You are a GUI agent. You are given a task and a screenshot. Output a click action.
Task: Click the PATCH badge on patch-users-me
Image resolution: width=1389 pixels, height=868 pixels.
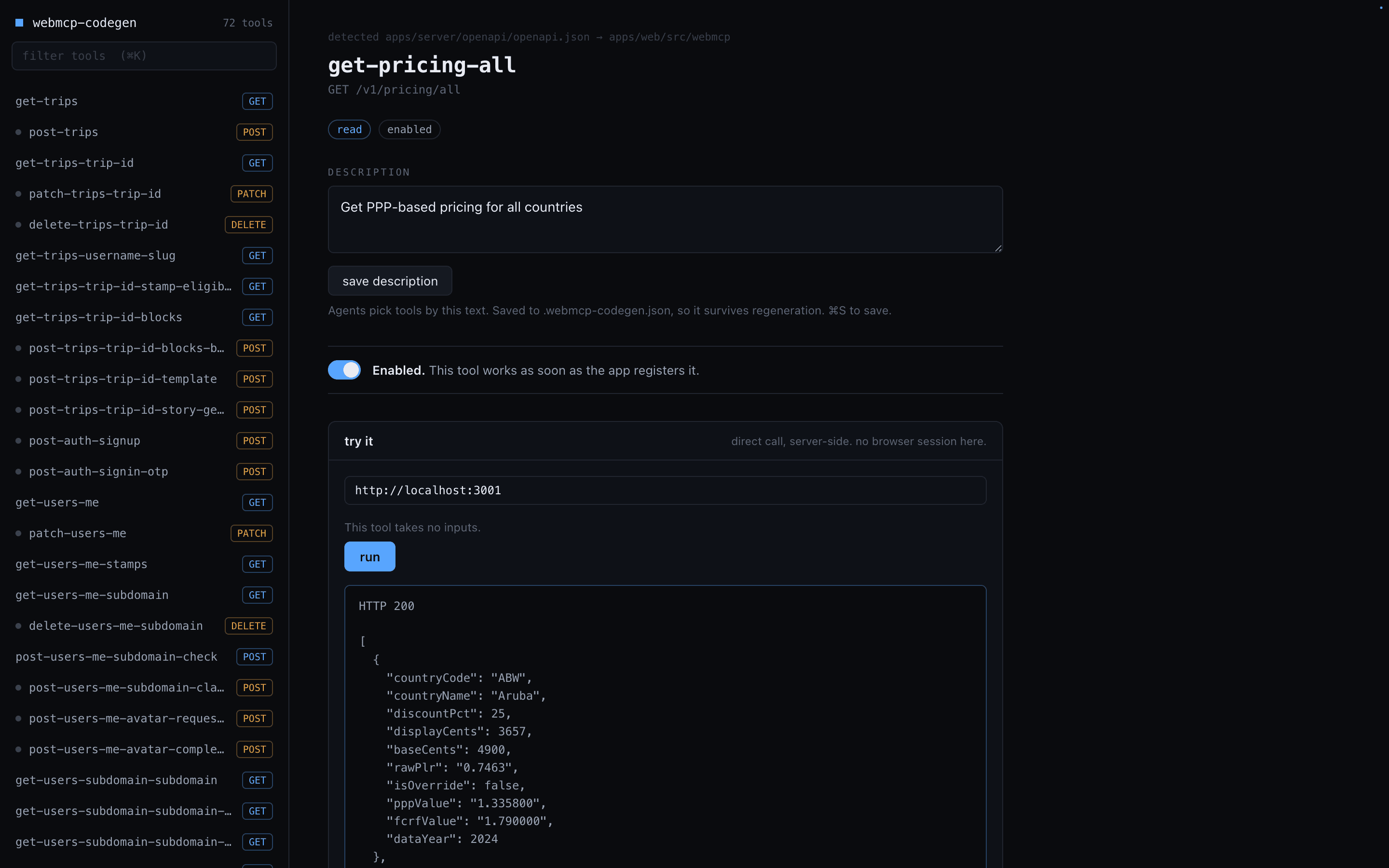[x=251, y=533]
